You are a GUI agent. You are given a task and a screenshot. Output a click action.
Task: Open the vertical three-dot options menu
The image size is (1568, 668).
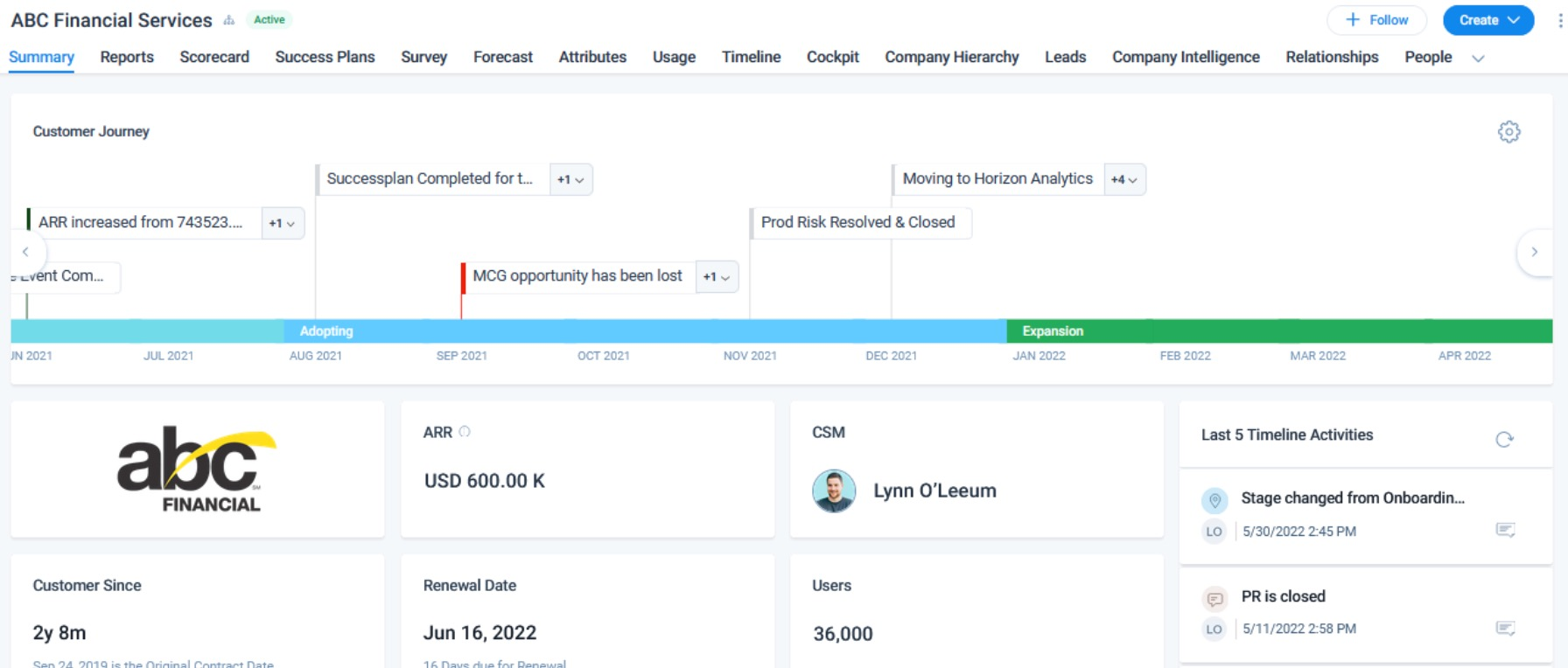pyautogui.click(x=1559, y=20)
